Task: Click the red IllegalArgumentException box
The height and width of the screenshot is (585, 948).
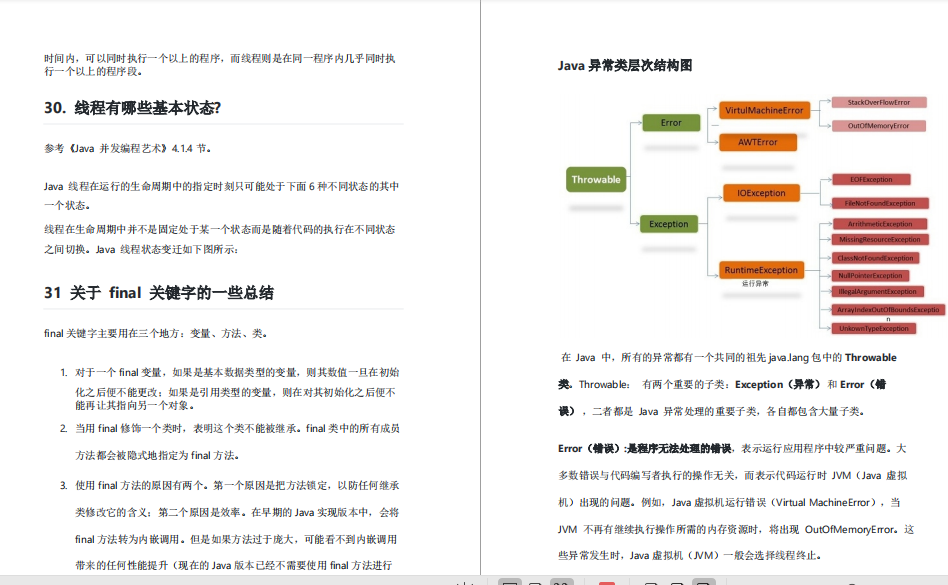Action: tap(877, 291)
